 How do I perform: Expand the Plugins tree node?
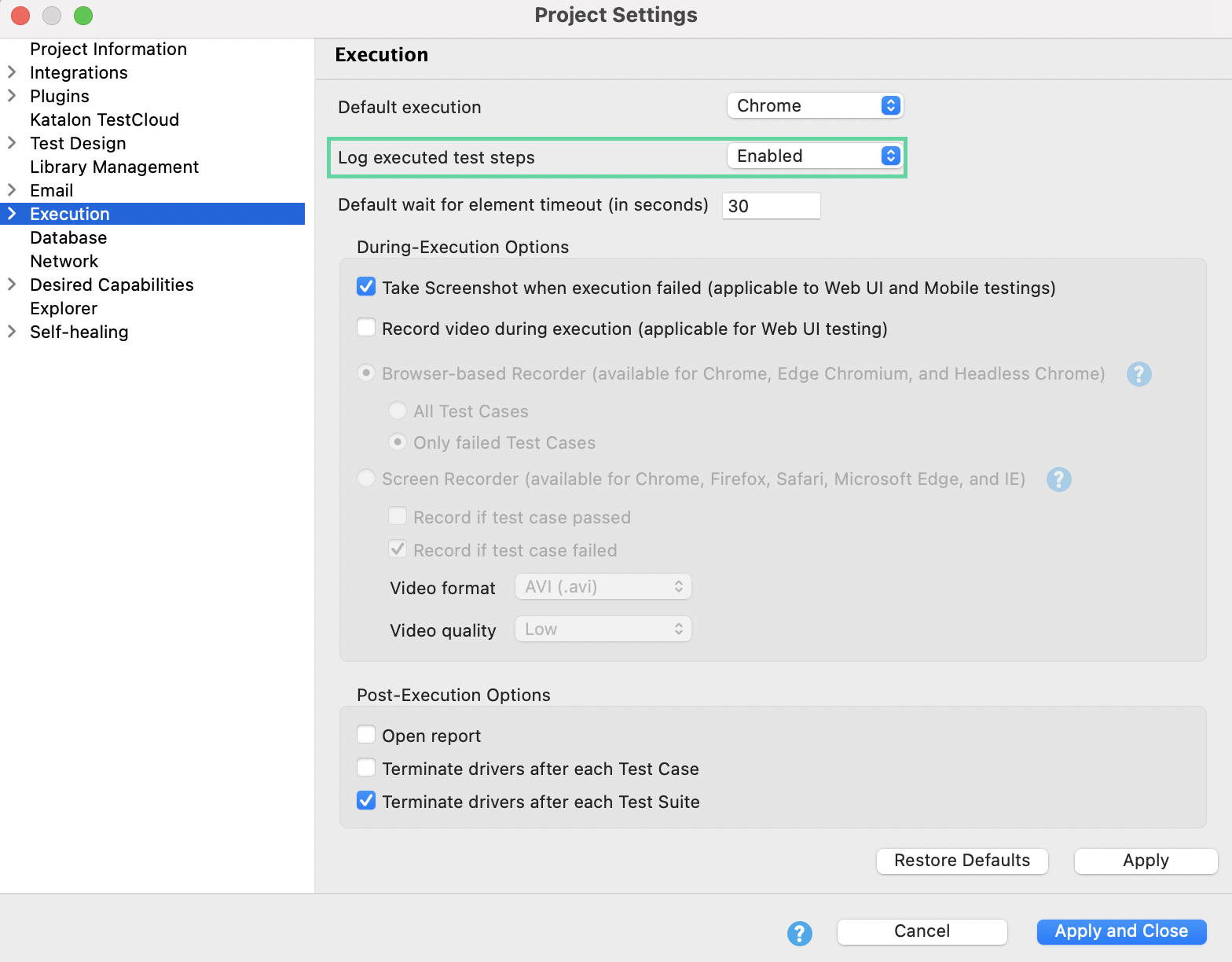(12, 96)
